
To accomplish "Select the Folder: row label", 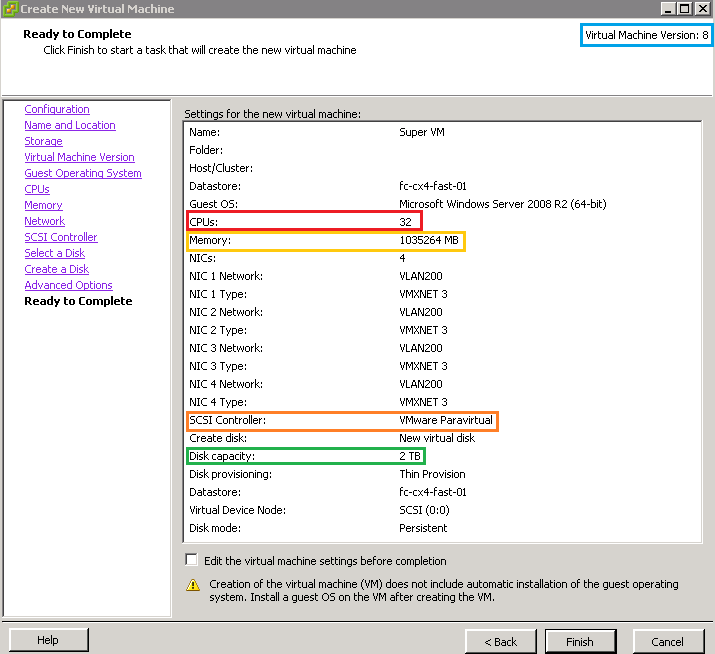I will point(206,150).
